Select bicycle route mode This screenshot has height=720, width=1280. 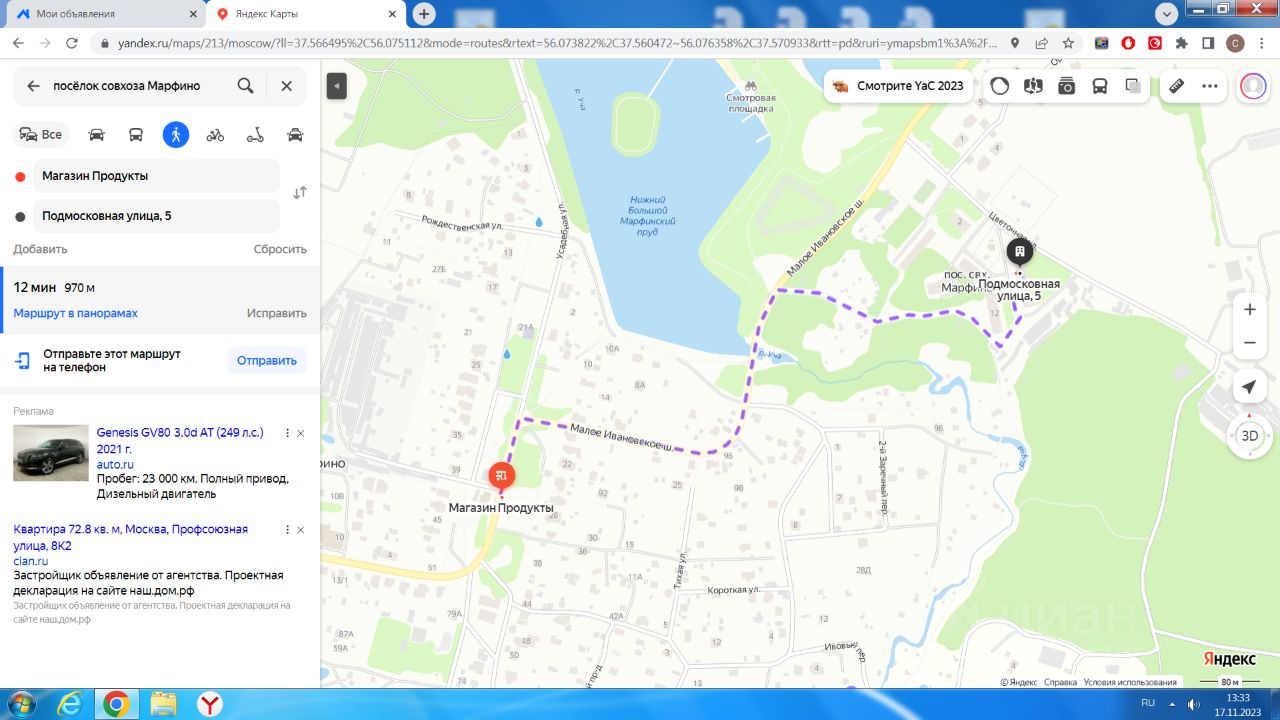point(215,134)
